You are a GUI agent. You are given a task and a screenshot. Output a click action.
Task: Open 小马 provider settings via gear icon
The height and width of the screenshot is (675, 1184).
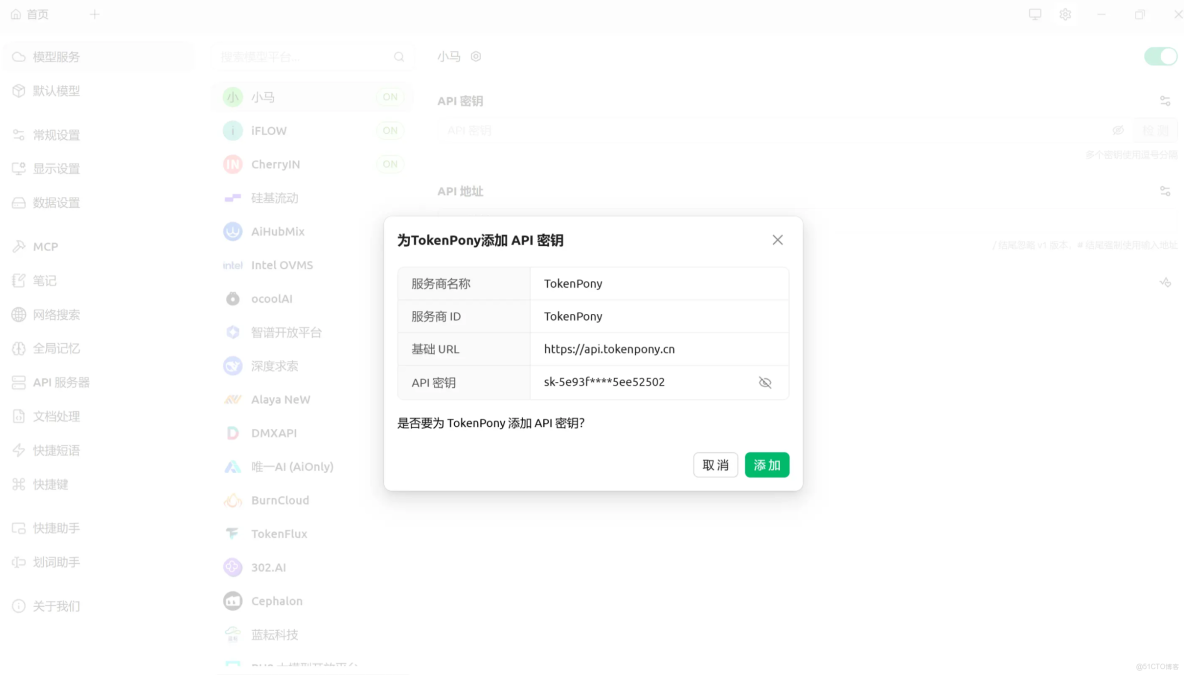pyautogui.click(x=475, y=56)
